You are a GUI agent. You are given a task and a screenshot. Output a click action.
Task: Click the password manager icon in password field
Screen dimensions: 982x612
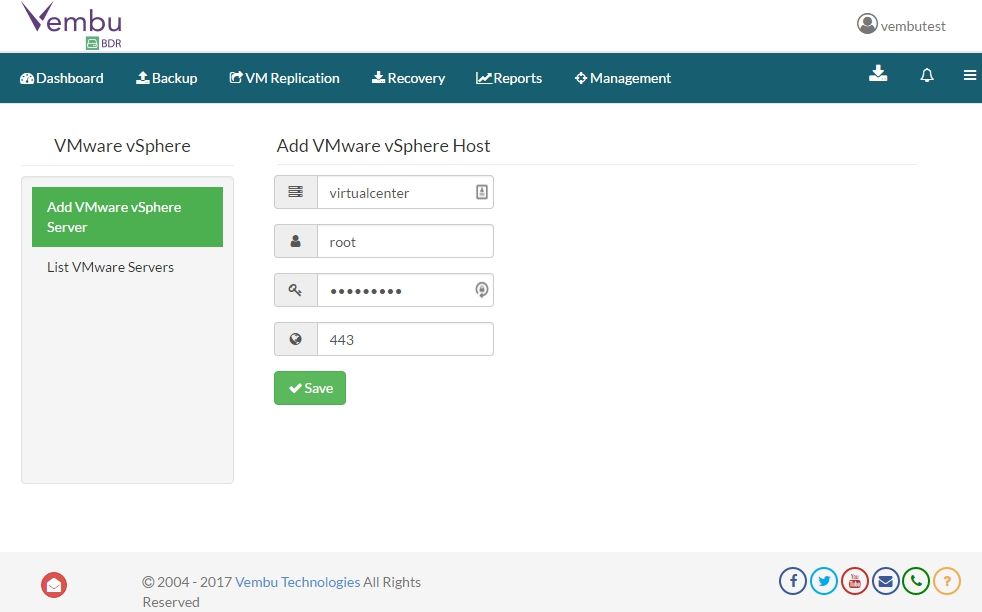[x=482, y=289]
